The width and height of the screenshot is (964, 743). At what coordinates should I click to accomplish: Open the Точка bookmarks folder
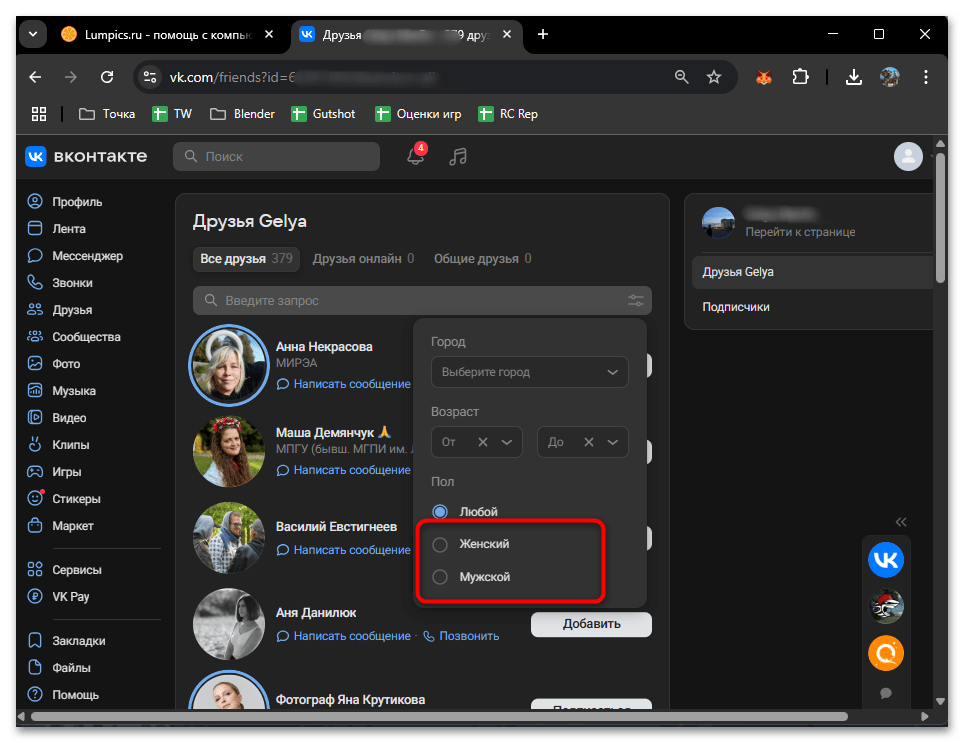[x=108, y=114]
